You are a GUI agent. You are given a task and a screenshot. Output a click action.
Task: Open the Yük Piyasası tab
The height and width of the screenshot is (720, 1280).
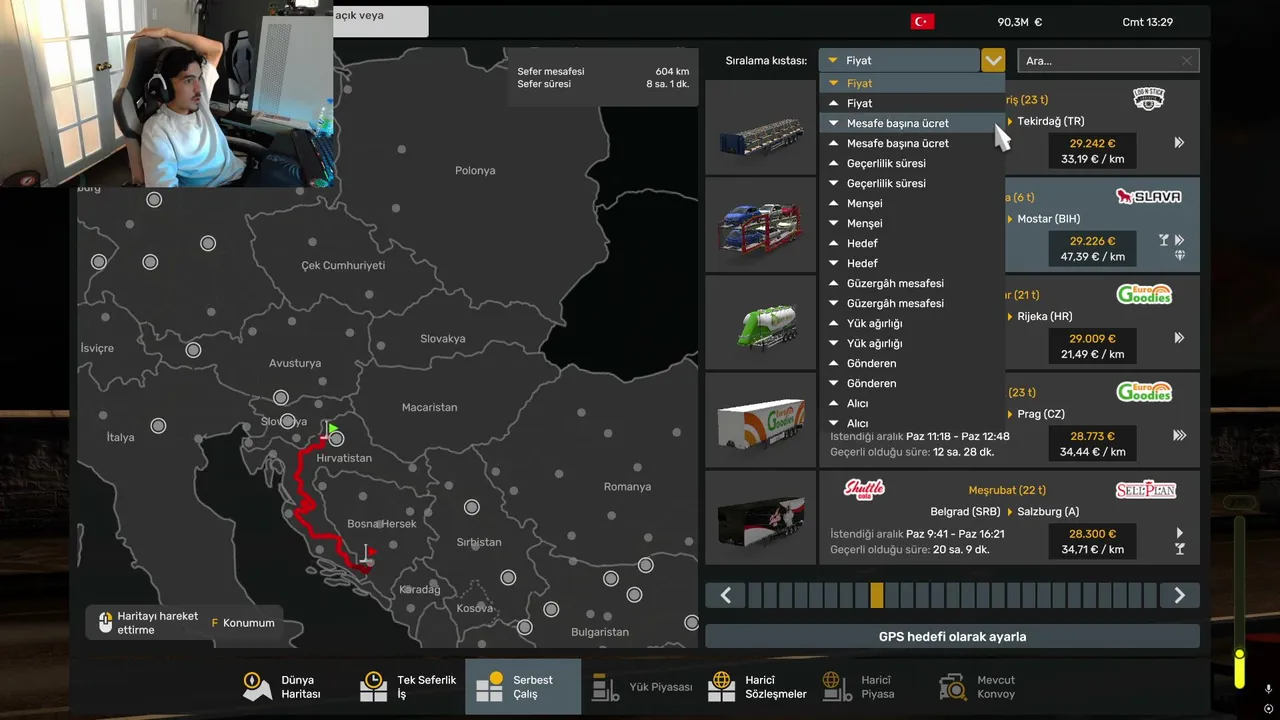[641, 687]
